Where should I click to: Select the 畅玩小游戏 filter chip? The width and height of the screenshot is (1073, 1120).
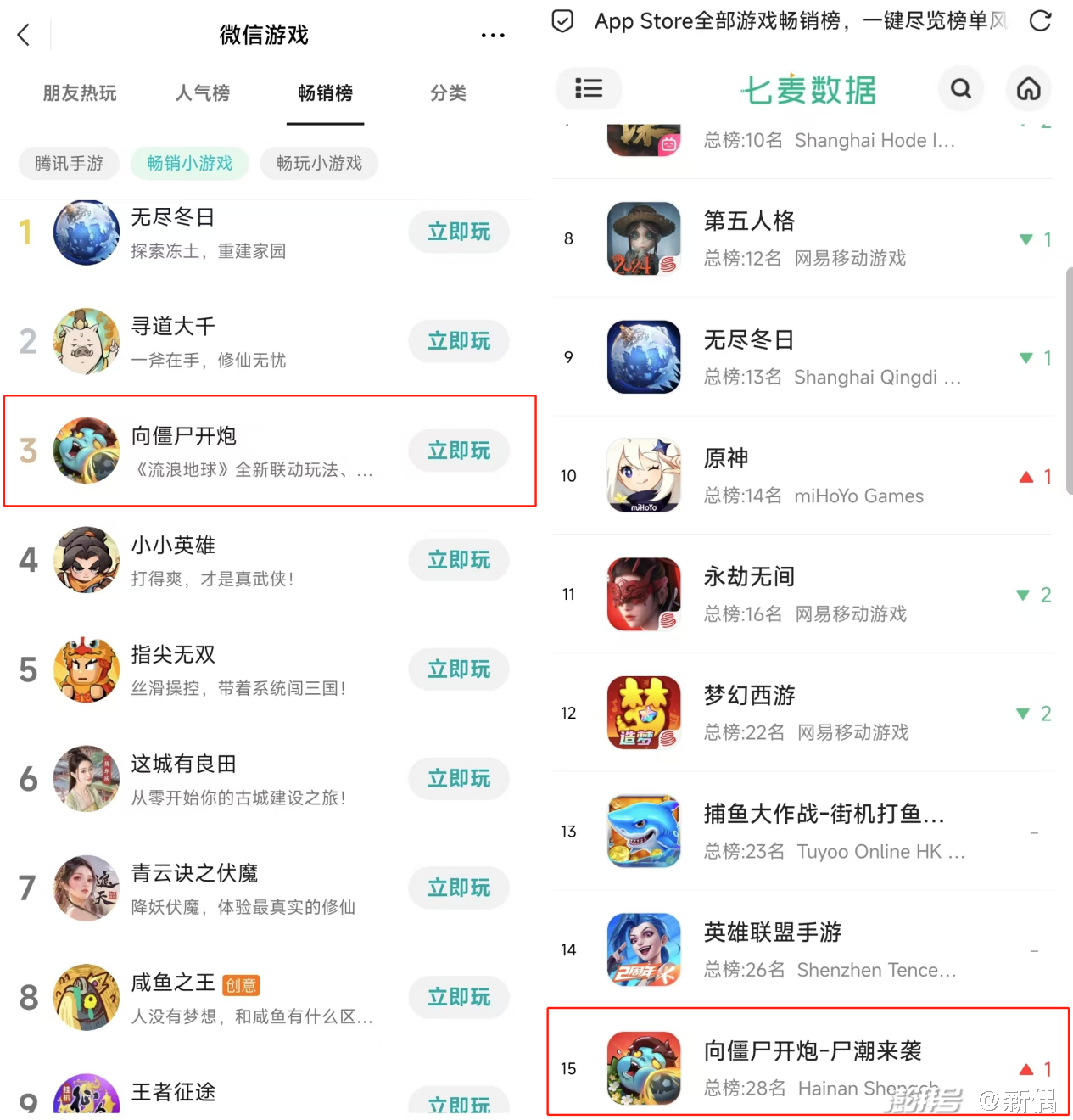[319, 163]
